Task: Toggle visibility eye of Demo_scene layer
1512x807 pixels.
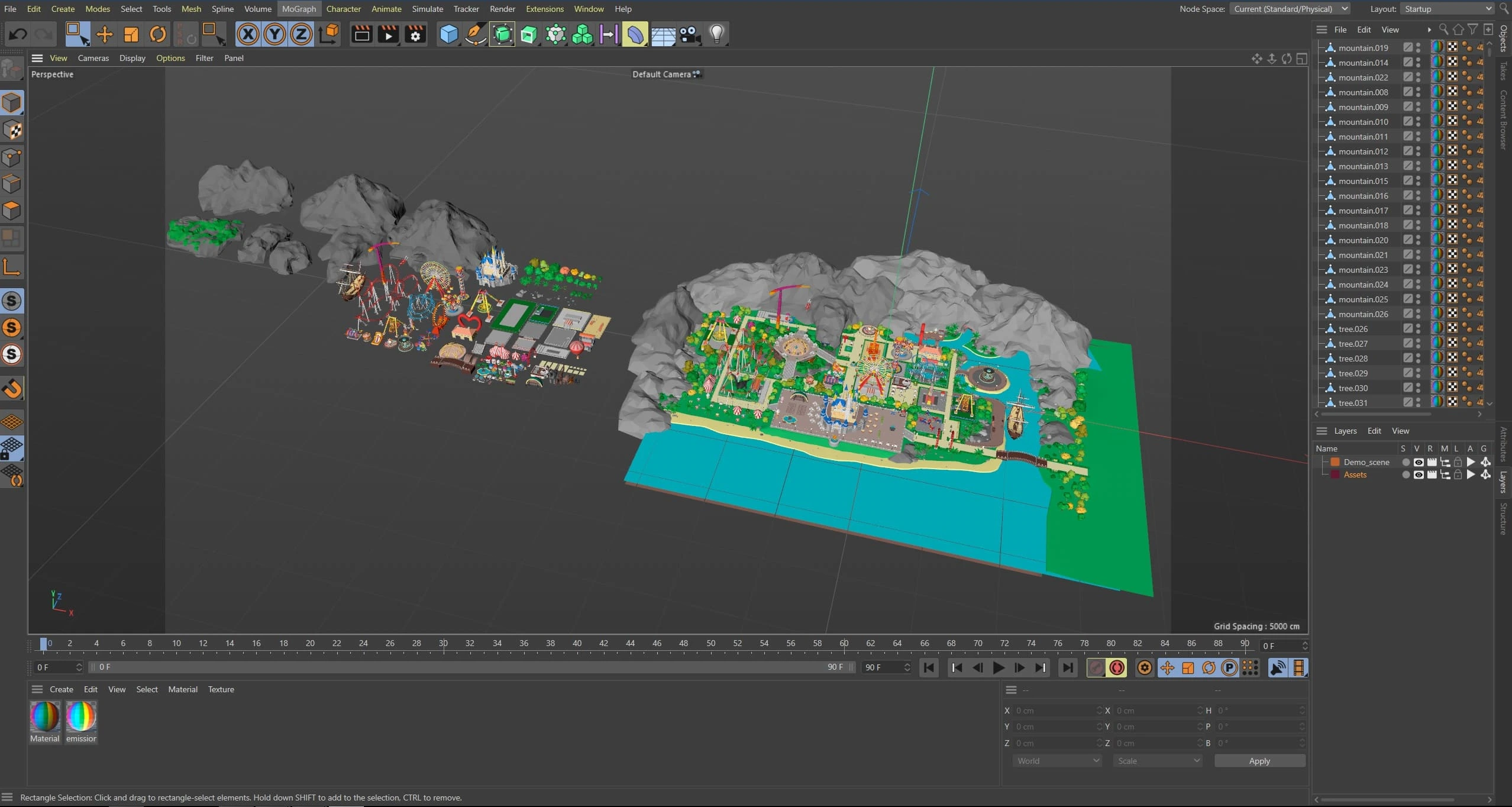Action: pyautogui.click(x=1418, y=462)
